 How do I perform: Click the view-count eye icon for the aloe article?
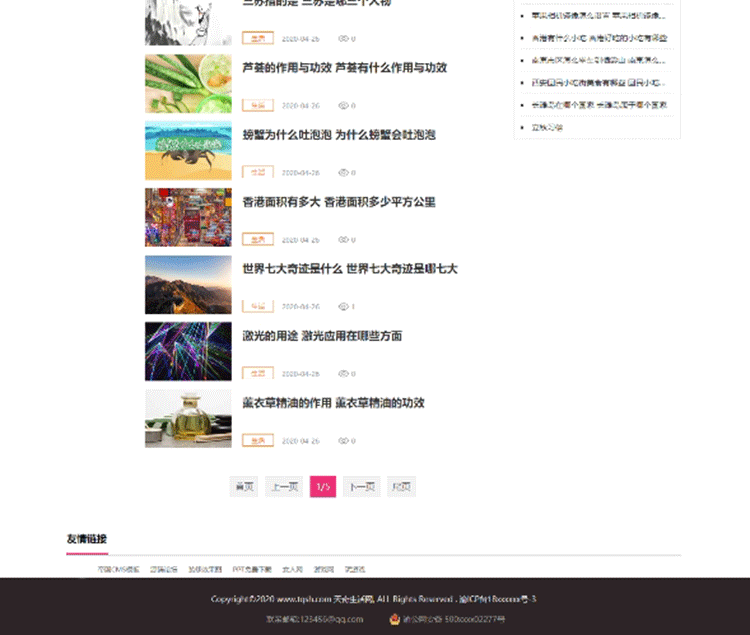(343, 106)
